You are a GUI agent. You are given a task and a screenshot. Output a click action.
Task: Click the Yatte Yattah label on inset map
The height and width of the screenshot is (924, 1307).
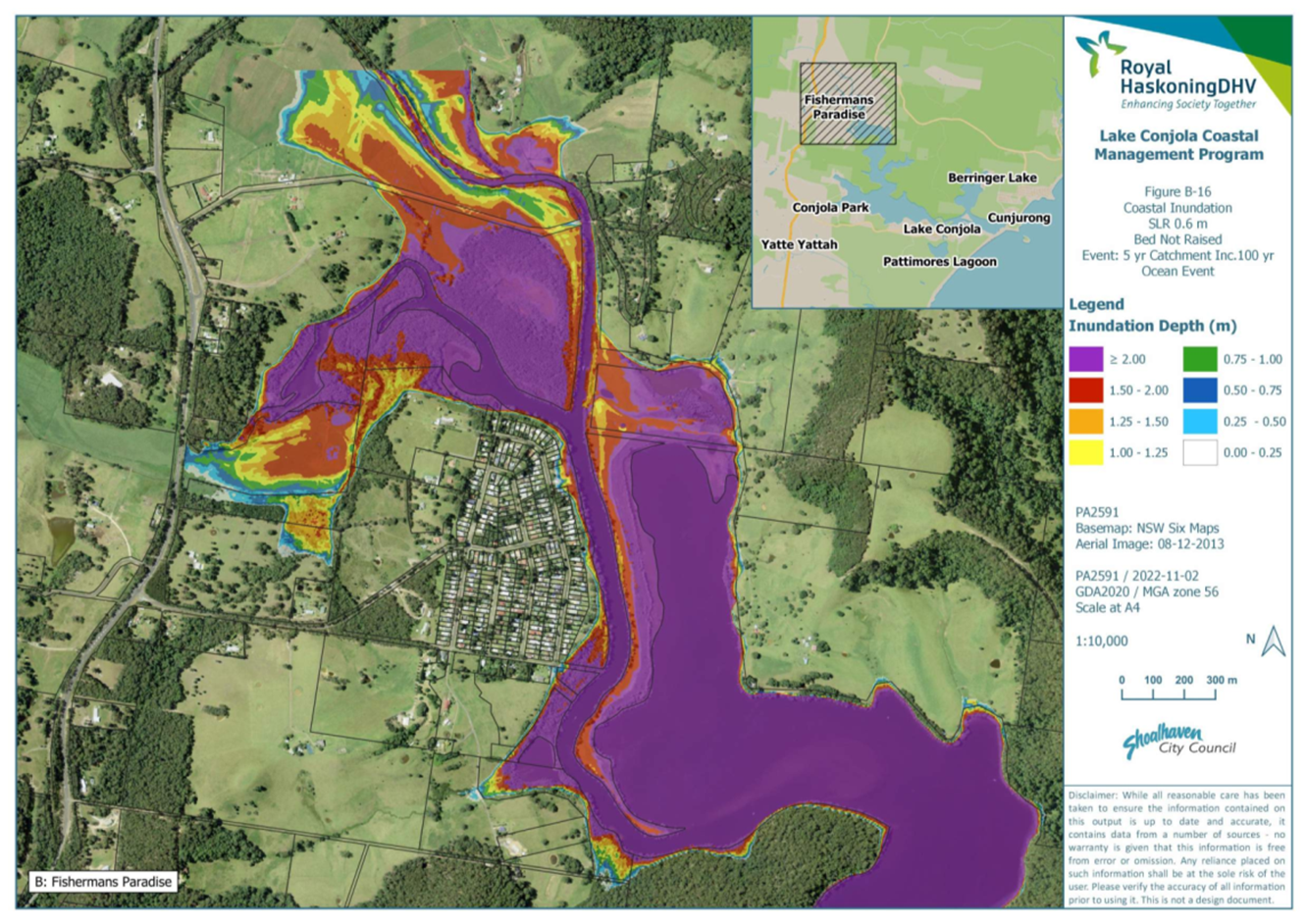[799, 244]
